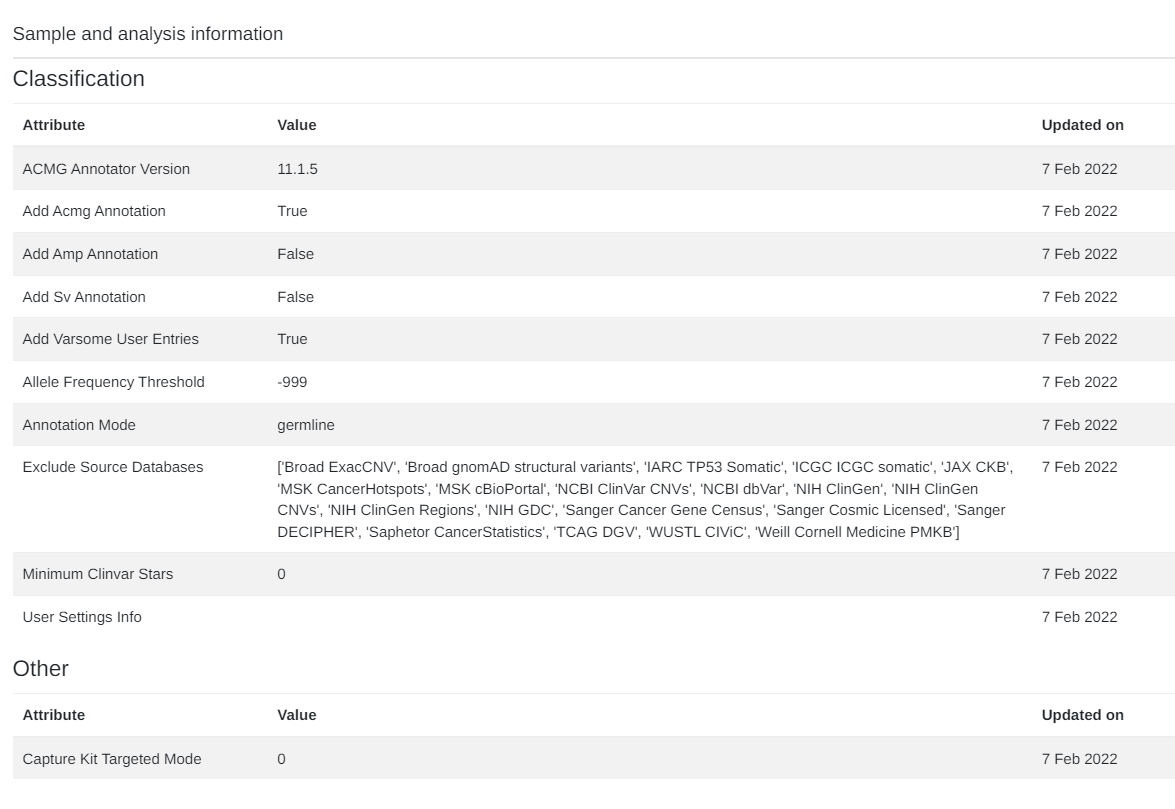Click the "Sample and analysis information" title

[x=148, y=34]
